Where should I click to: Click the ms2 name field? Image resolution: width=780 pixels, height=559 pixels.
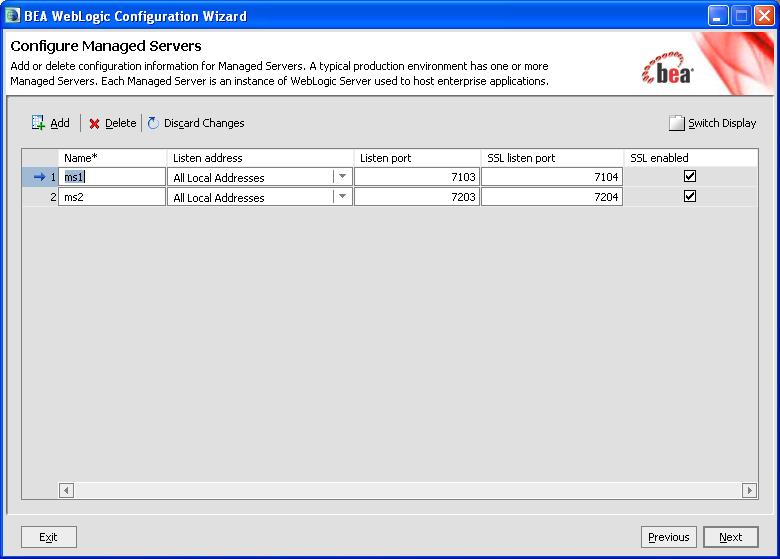tap(112, 197)
